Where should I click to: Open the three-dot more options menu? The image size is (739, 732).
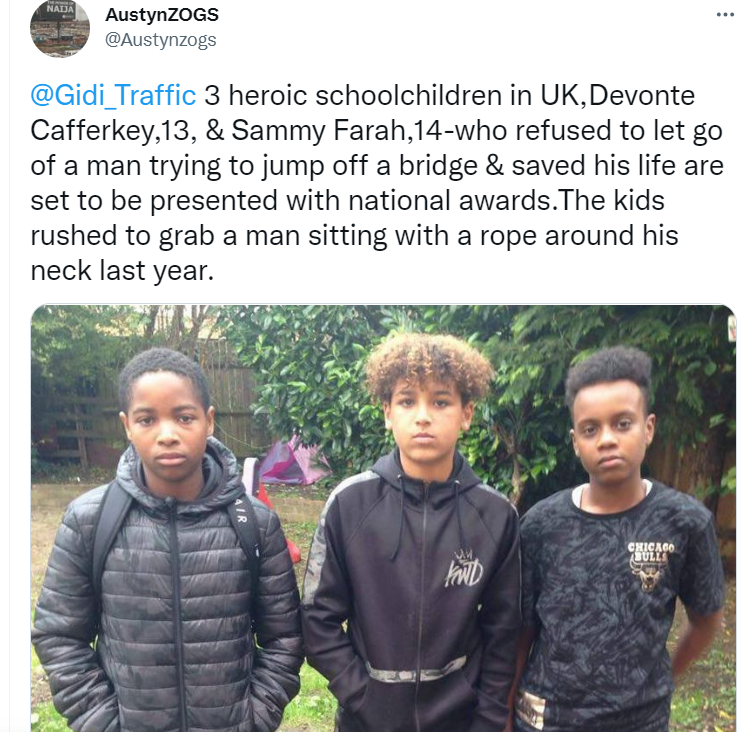pos(725,15)
